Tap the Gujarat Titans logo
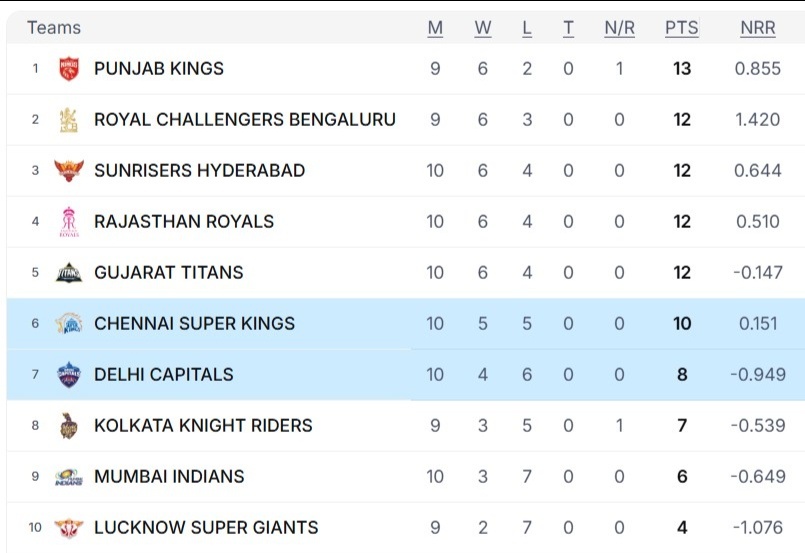The height and width of the screenshot is (553, 805). (x=69, y=273)
